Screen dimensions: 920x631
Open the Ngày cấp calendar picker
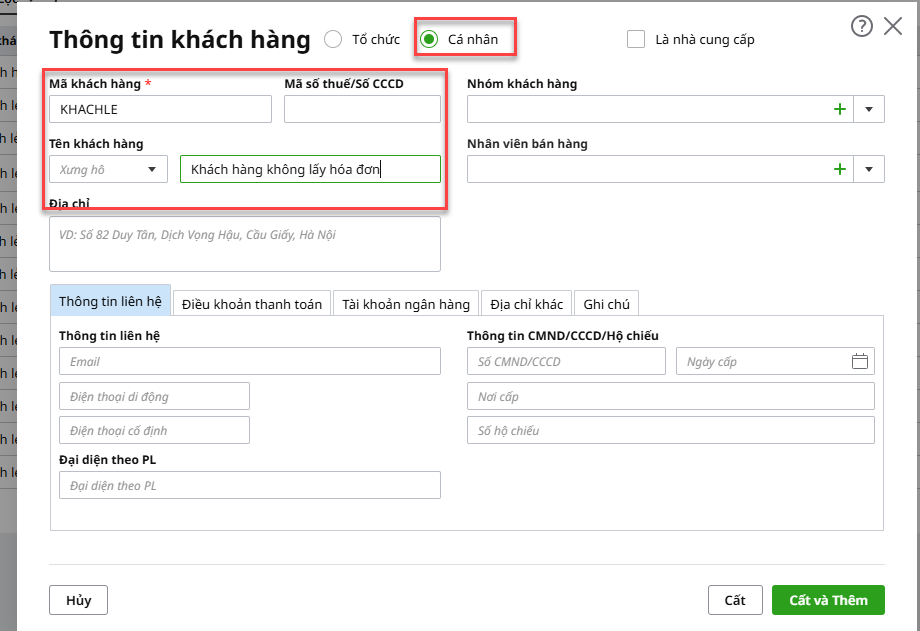[860, 362]
